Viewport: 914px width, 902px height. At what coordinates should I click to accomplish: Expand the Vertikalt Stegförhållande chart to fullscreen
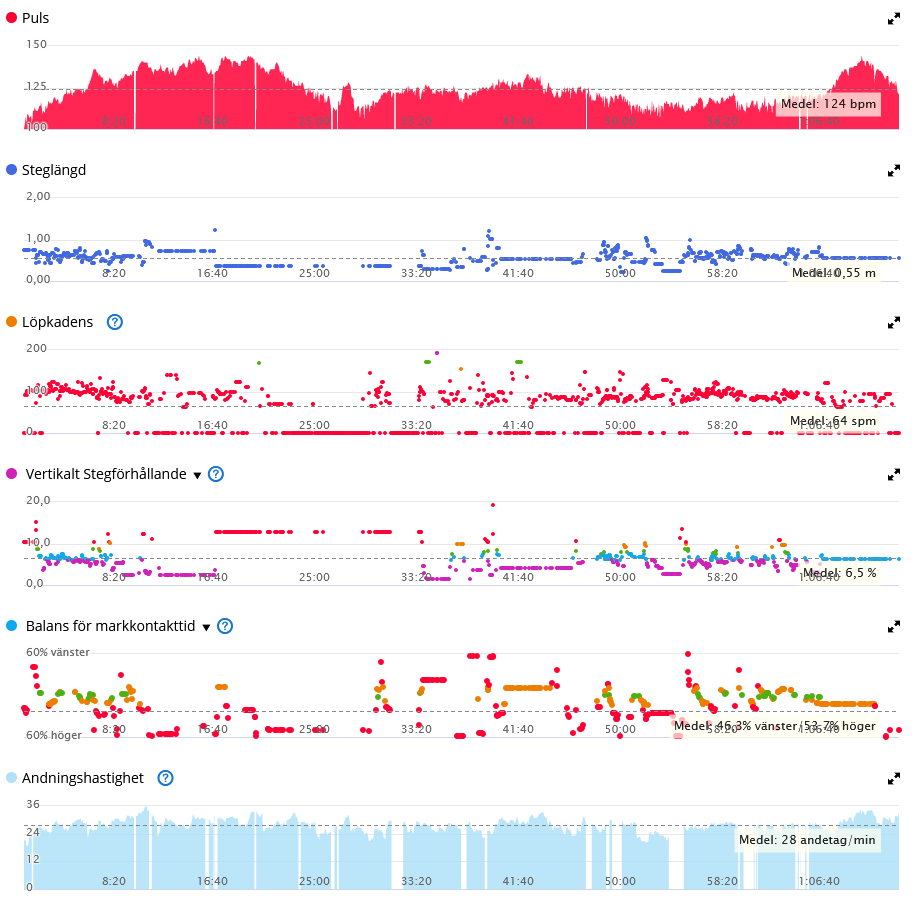(x=894, y=475)
